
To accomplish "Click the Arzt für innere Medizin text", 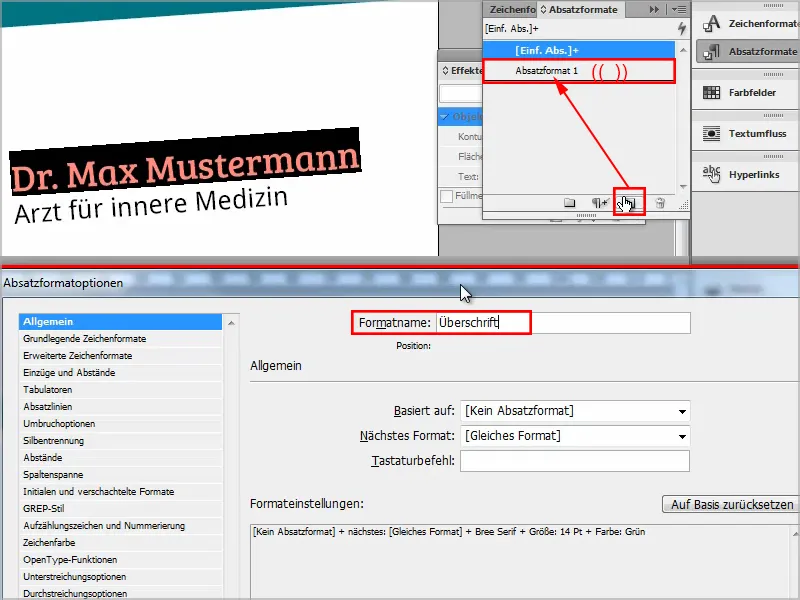I will (152, 205).
